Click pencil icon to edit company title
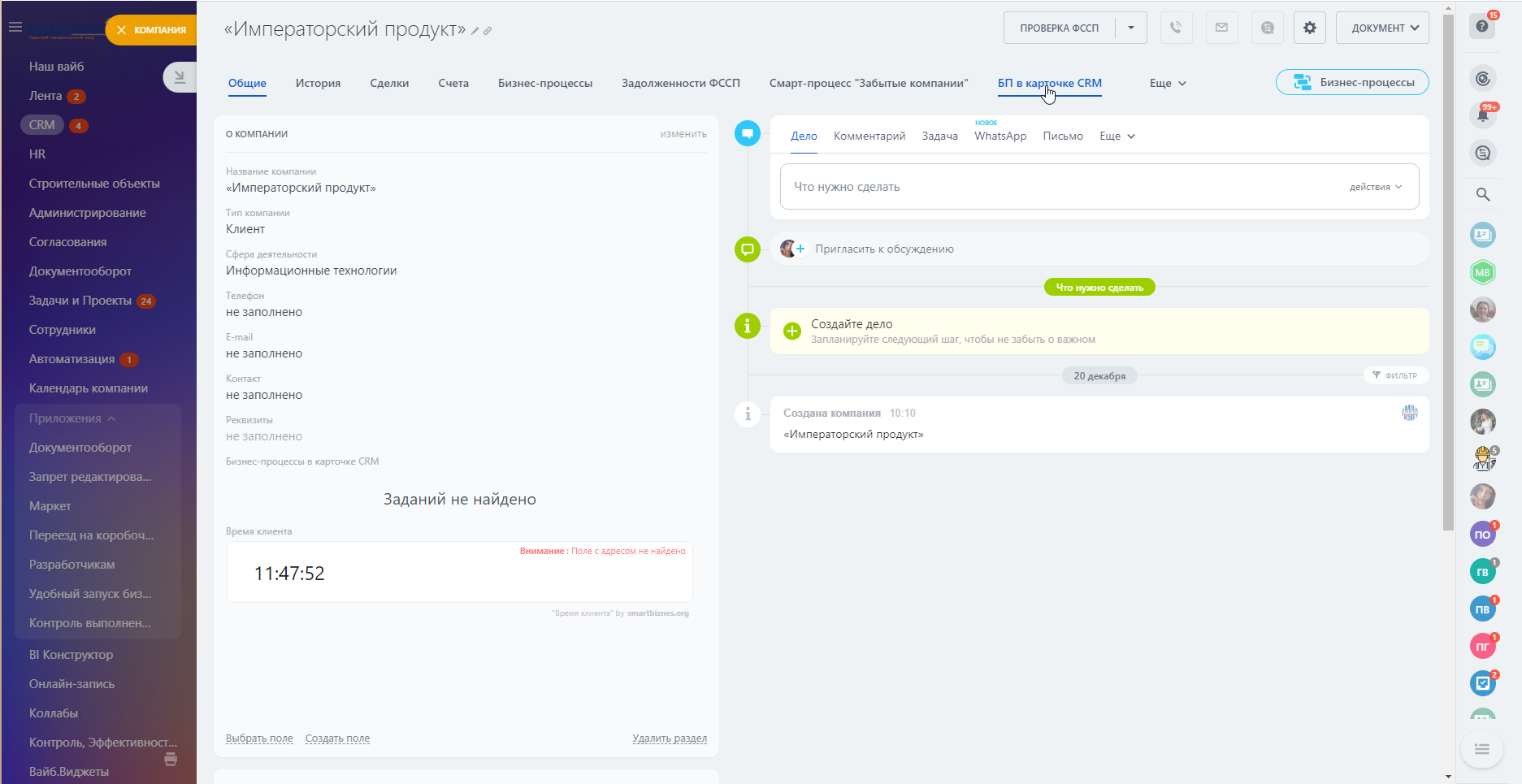Image resolution: width=1522 pixels, height=784 pixels. 475,32
